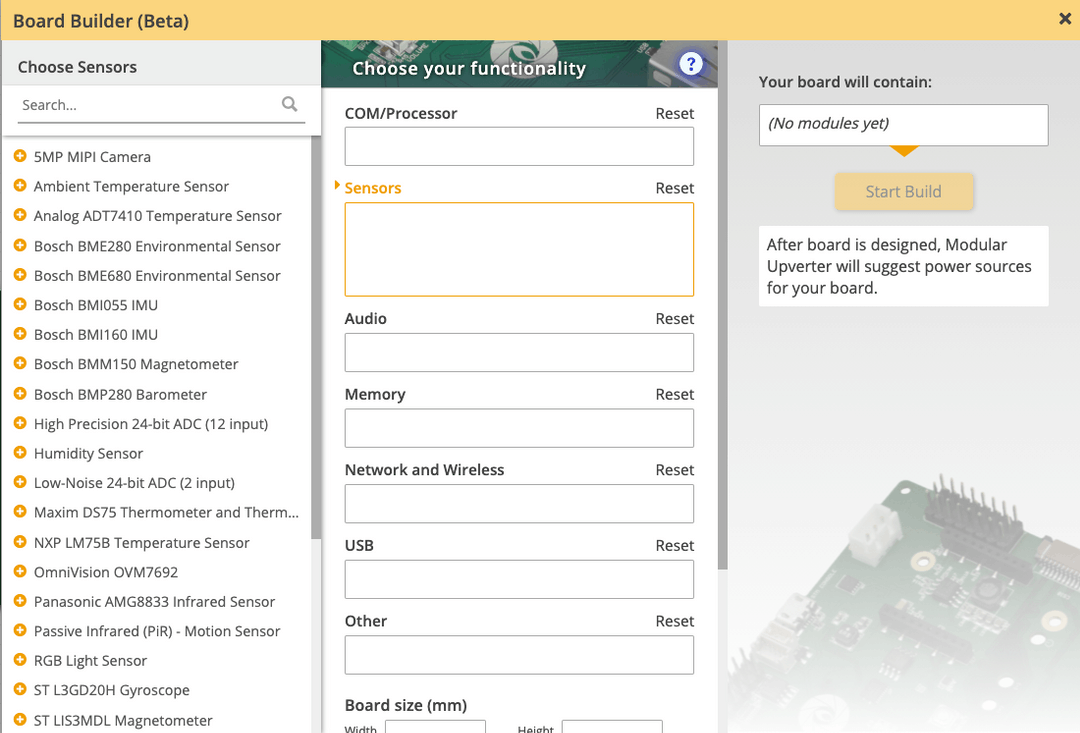Add ST L3GD20H Gyroscope with its plus icon
The image size is (1080, 733).
[x=20, y=690]
